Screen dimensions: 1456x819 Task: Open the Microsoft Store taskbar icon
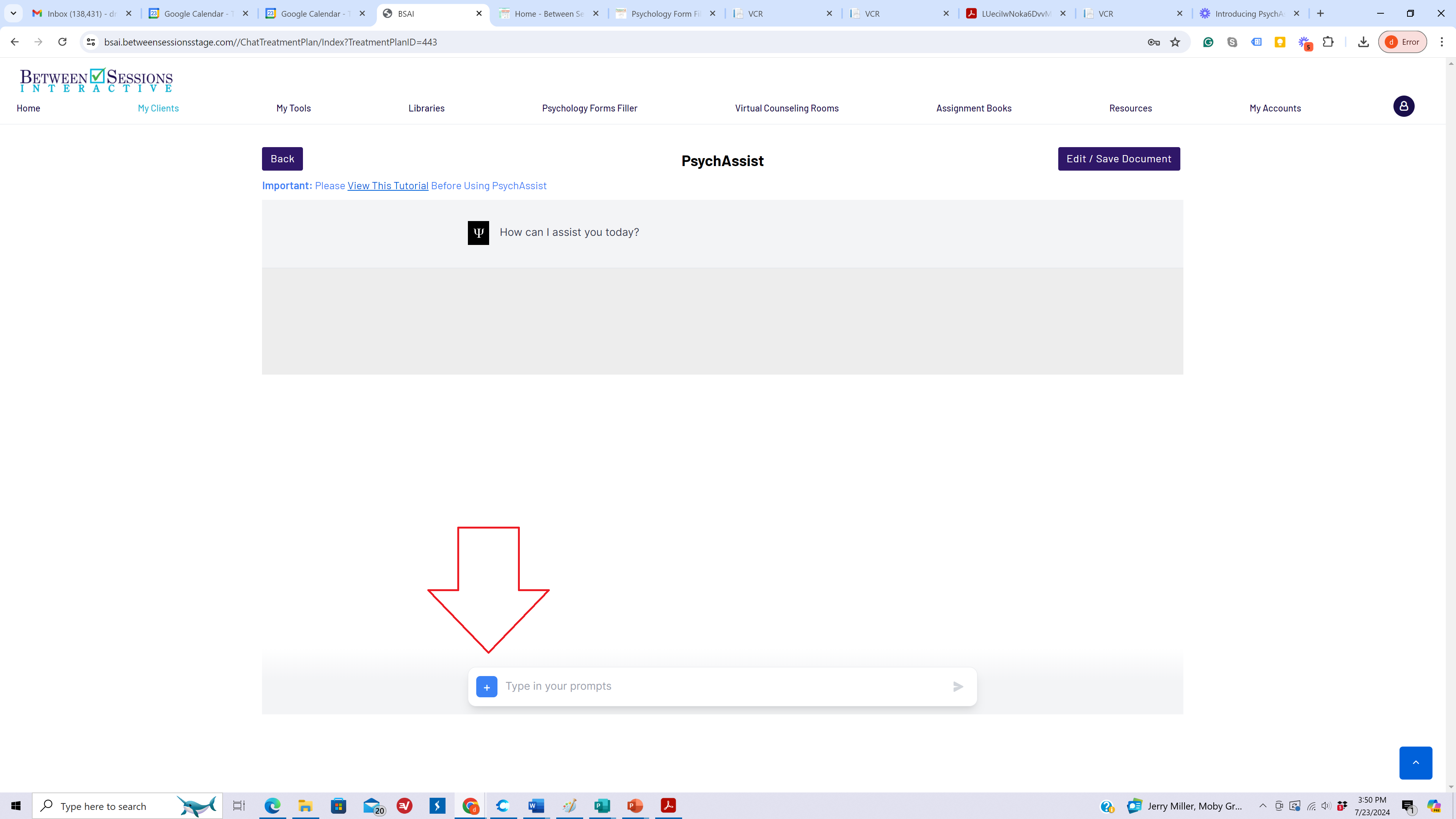(x=339, y=806)
